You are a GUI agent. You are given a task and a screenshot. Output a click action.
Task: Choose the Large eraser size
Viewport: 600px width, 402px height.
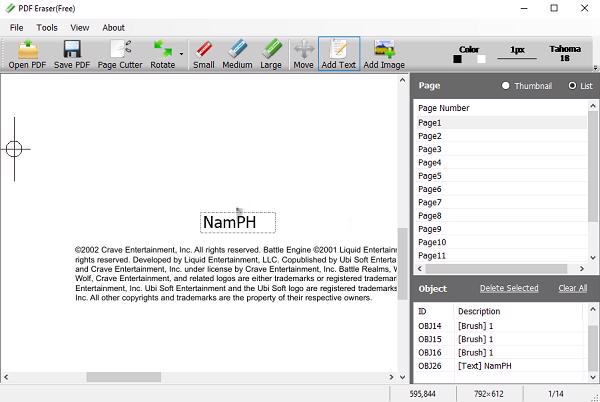271,54
